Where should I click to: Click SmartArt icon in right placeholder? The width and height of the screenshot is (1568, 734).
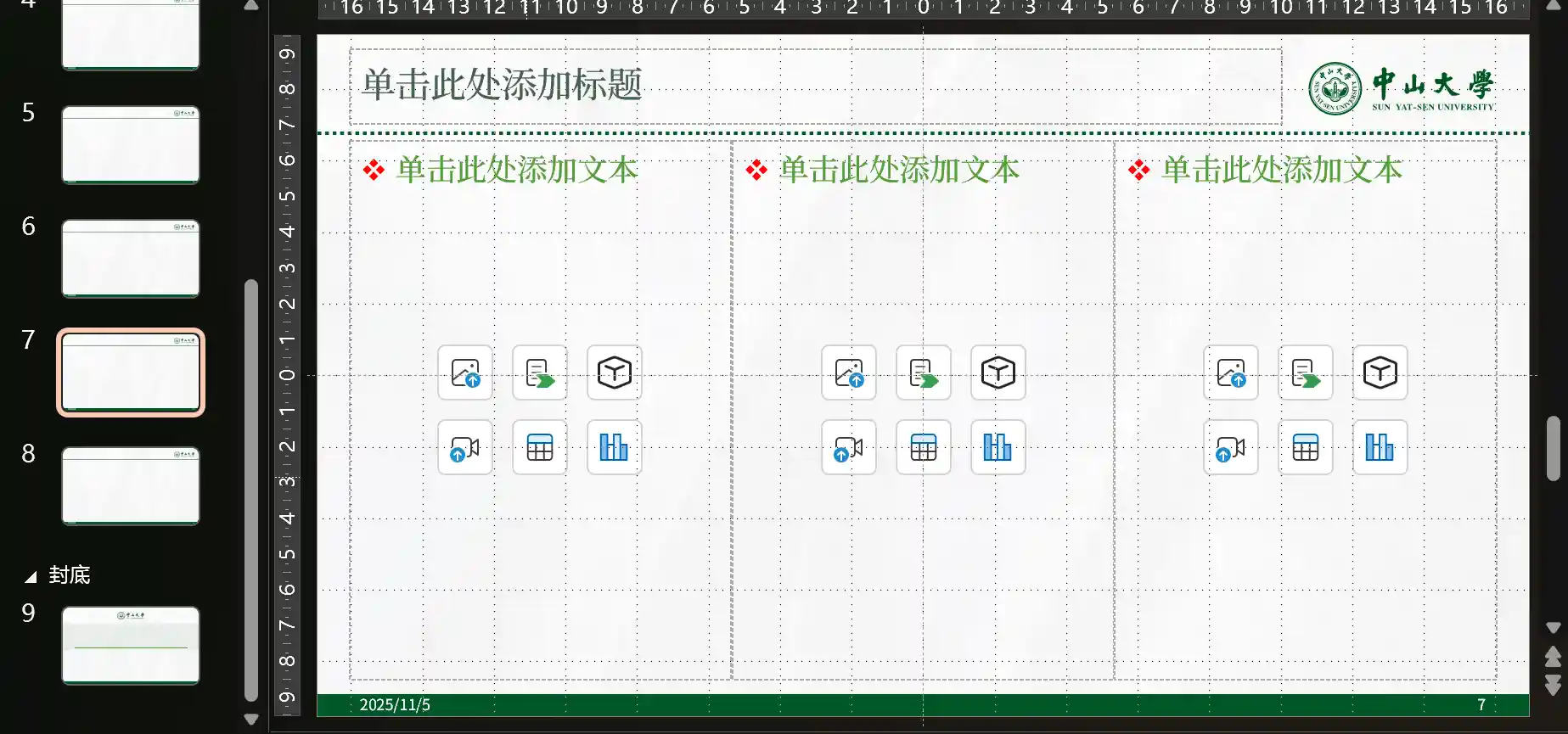(x=1305, y=373)
